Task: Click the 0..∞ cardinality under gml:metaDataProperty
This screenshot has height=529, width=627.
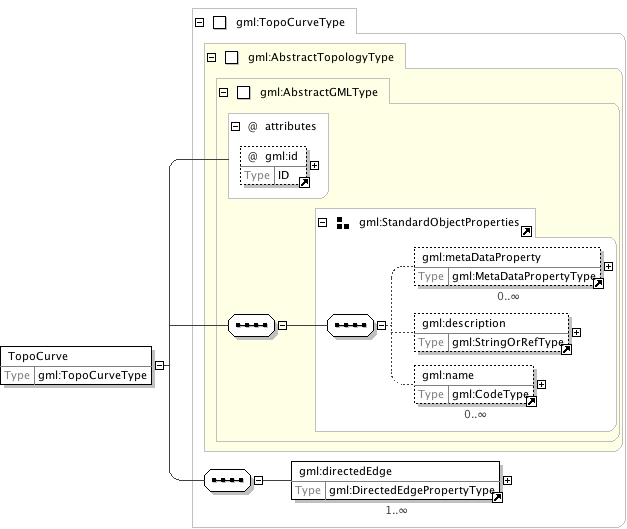Action: pyautogui.click(x=508, y=296)
